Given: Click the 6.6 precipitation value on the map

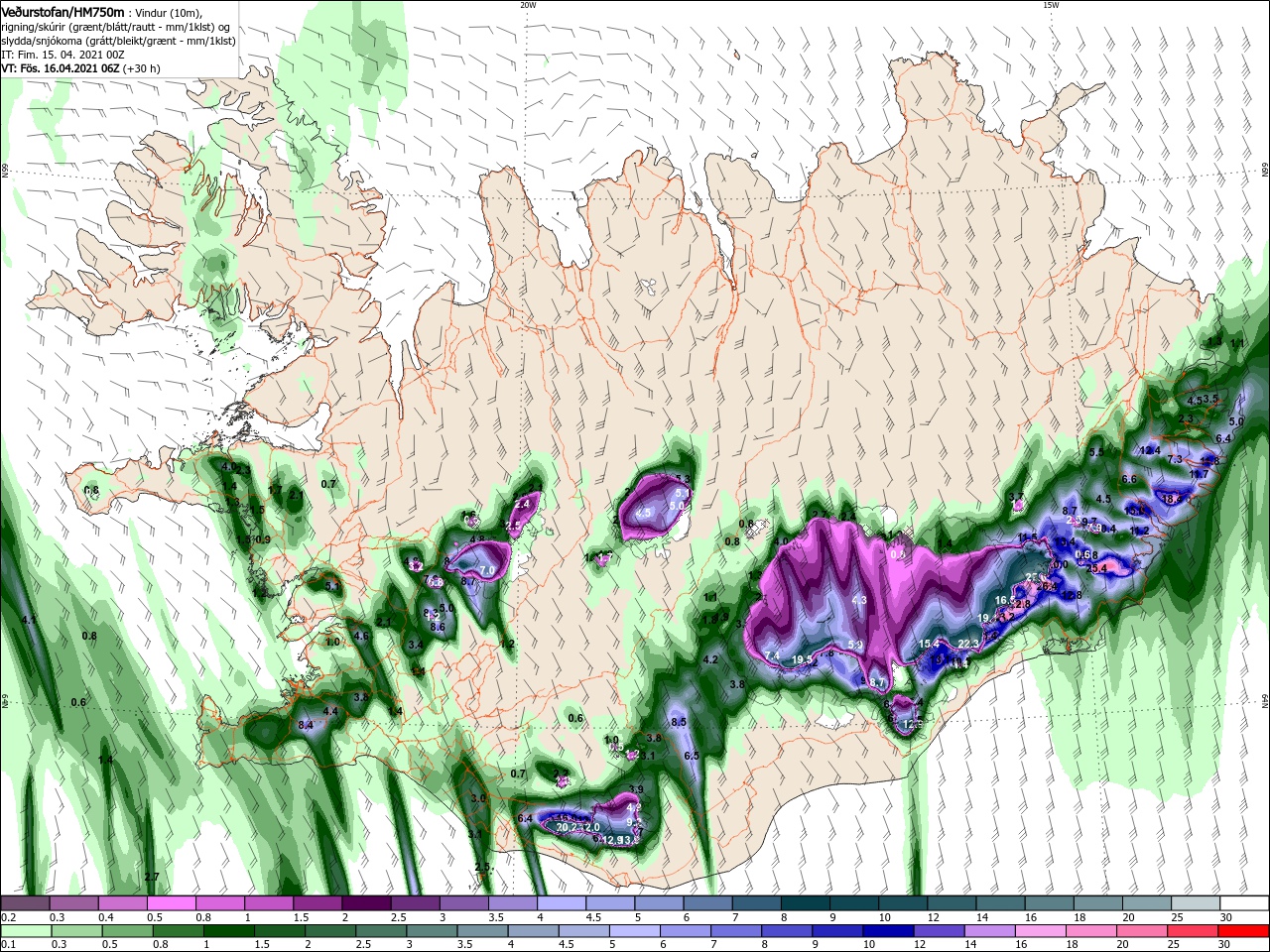Looking at the screenshot, I should [1129, 479].
